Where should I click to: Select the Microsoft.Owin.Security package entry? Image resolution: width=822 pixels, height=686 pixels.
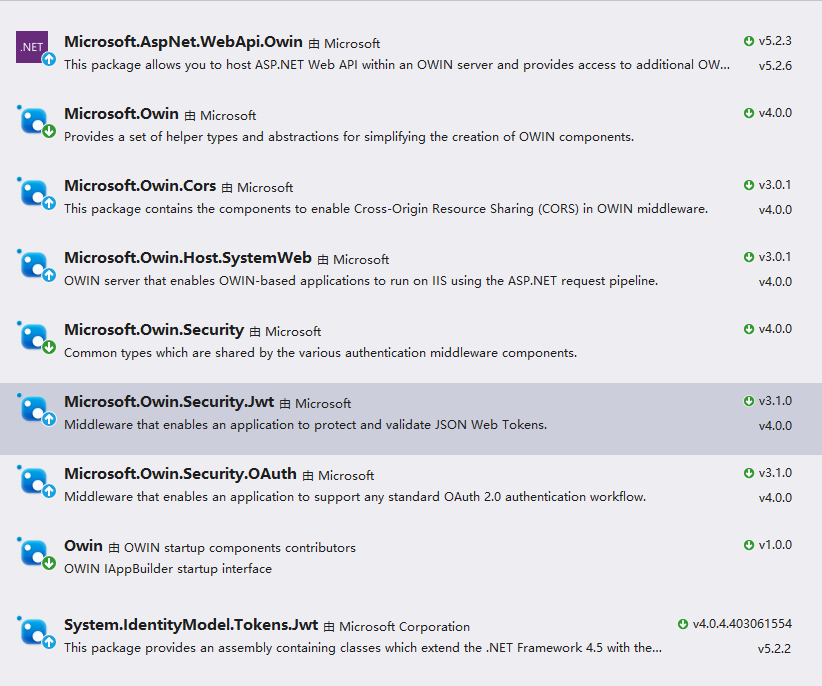tap(400, 340)
